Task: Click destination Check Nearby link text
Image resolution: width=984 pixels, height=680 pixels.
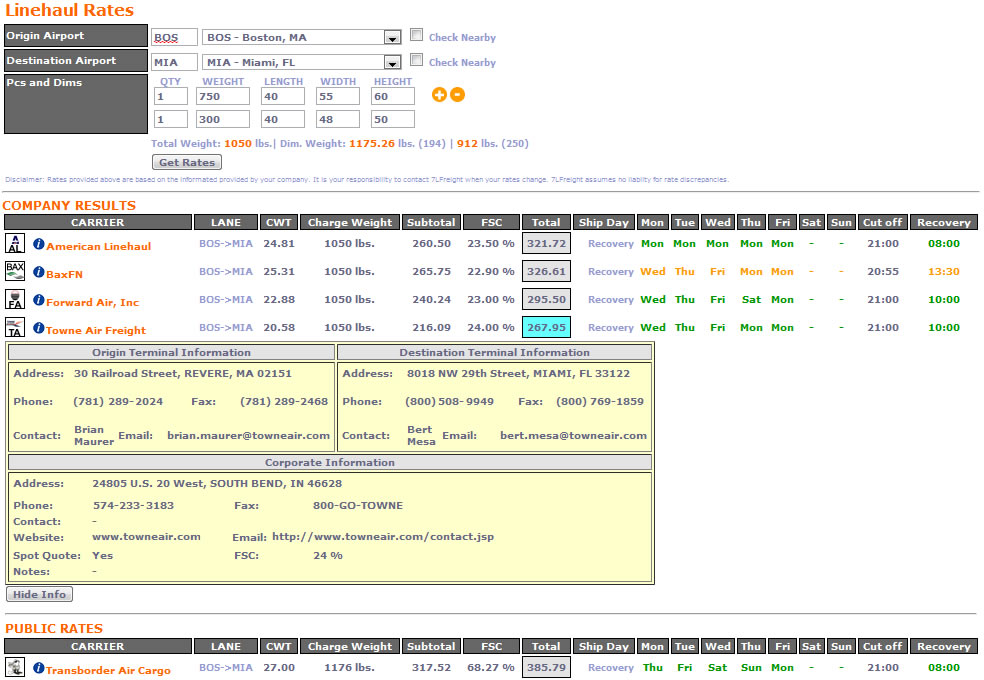Action: (463, 63)
